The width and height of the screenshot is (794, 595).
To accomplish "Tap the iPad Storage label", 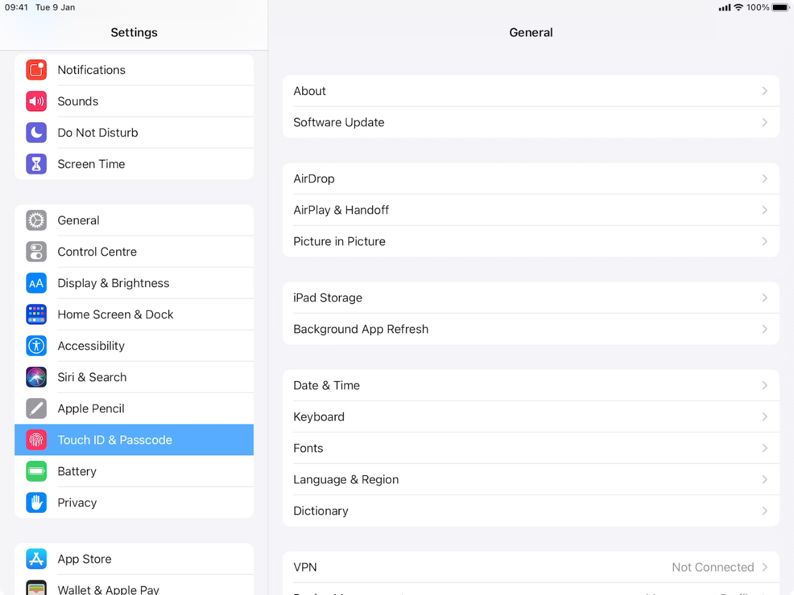I will tap(328, 298).
